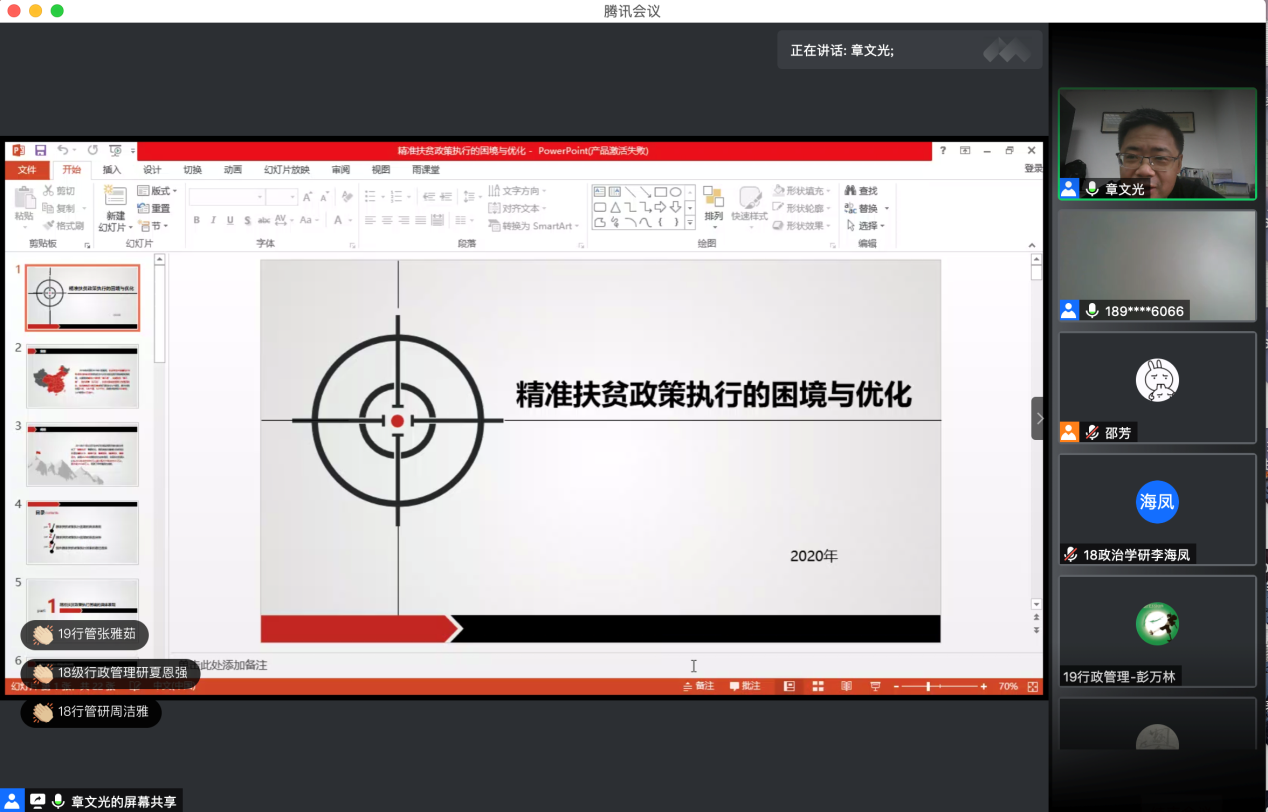Click the Find (查找) button
The height and width of the screenshot is (812, 1268).
point(861,191)
